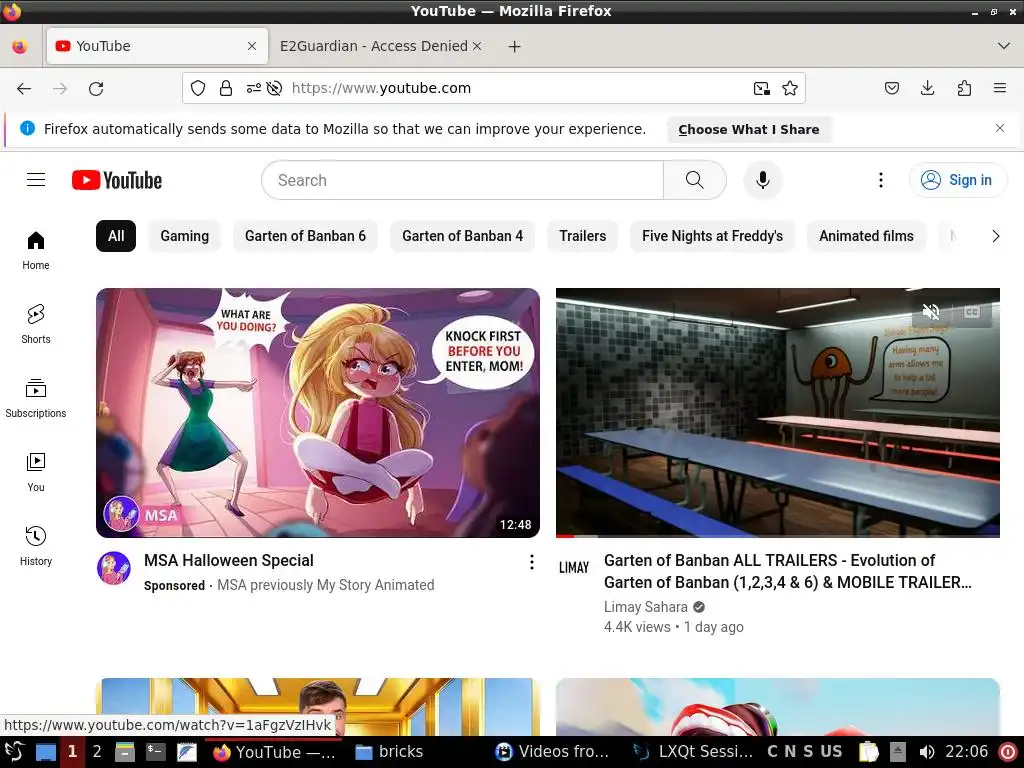Click the preview video progress bar
Screen dimensions: 1024x768
778,536
